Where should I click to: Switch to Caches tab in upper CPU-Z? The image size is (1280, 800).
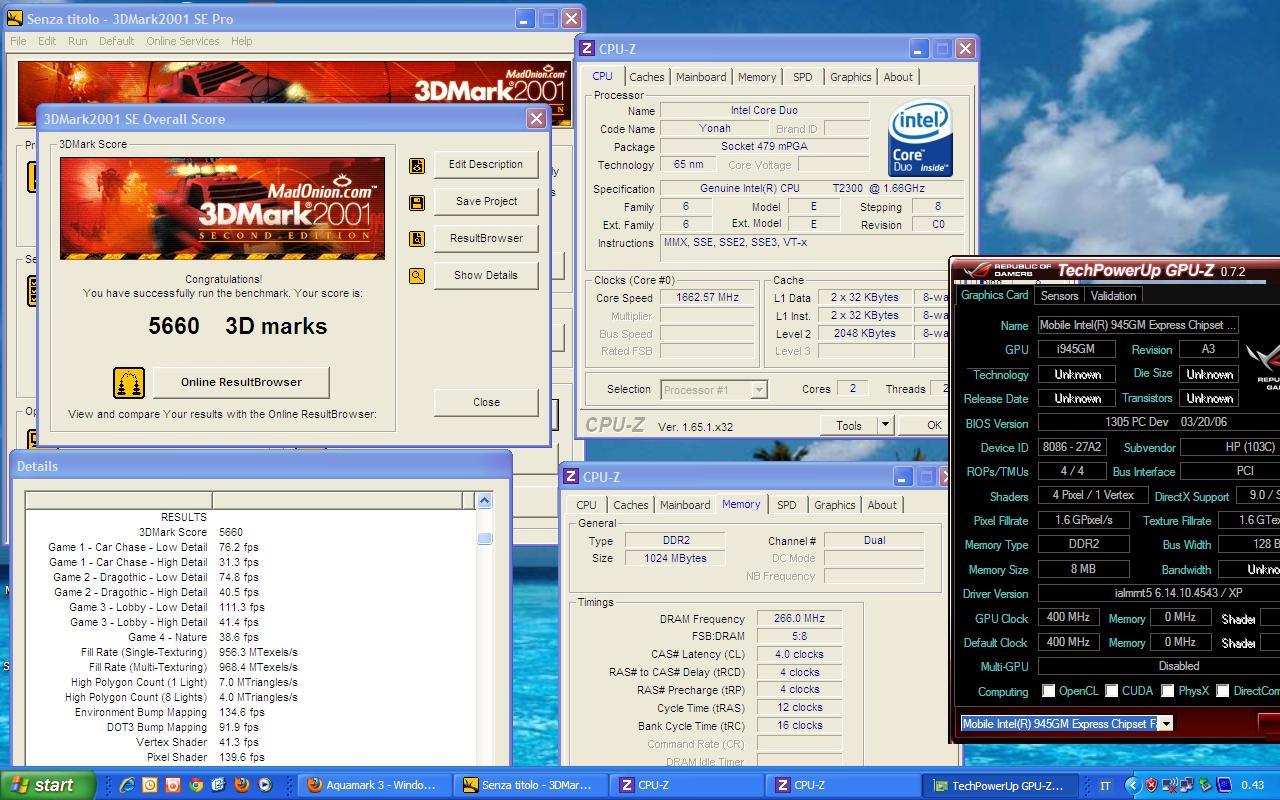(x=646, y=77)
